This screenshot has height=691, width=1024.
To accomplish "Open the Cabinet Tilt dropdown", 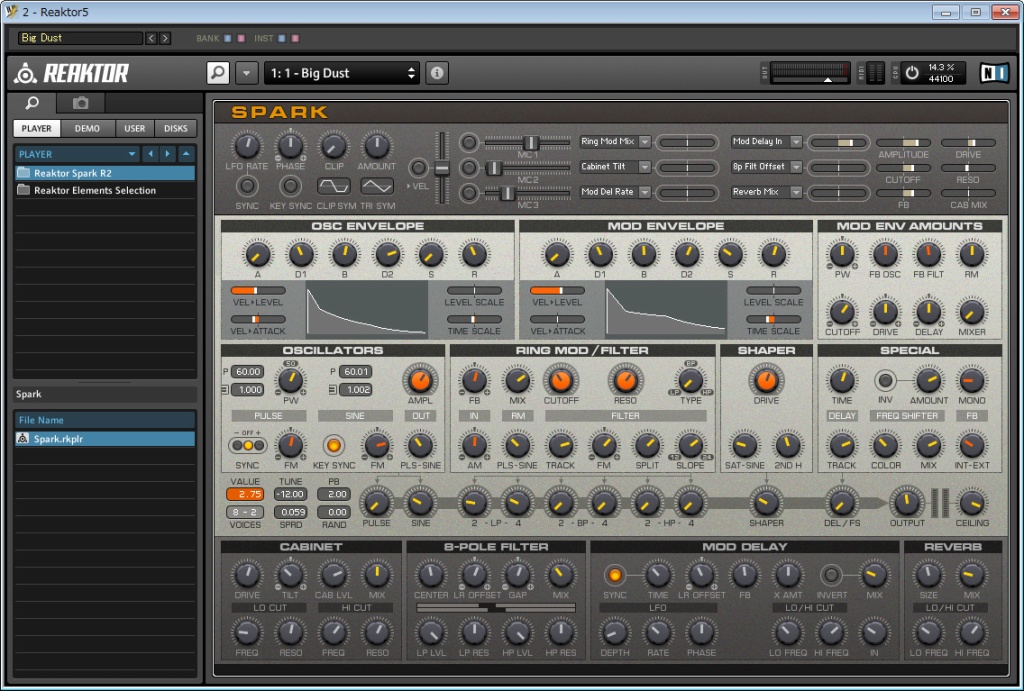I will pos(615,167).
